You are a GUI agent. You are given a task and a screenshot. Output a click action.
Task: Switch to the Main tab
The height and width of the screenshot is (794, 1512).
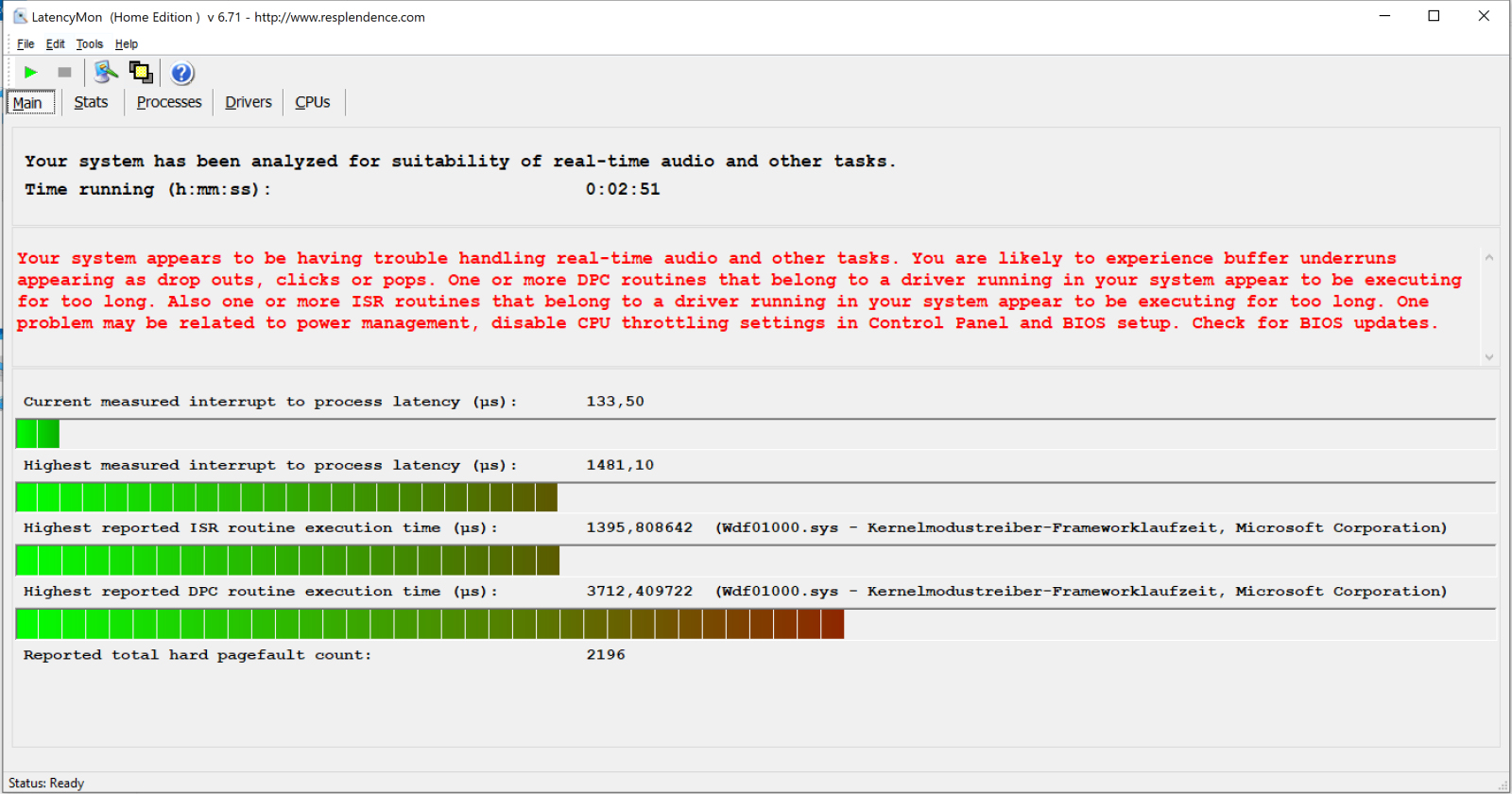coord(30,102)
